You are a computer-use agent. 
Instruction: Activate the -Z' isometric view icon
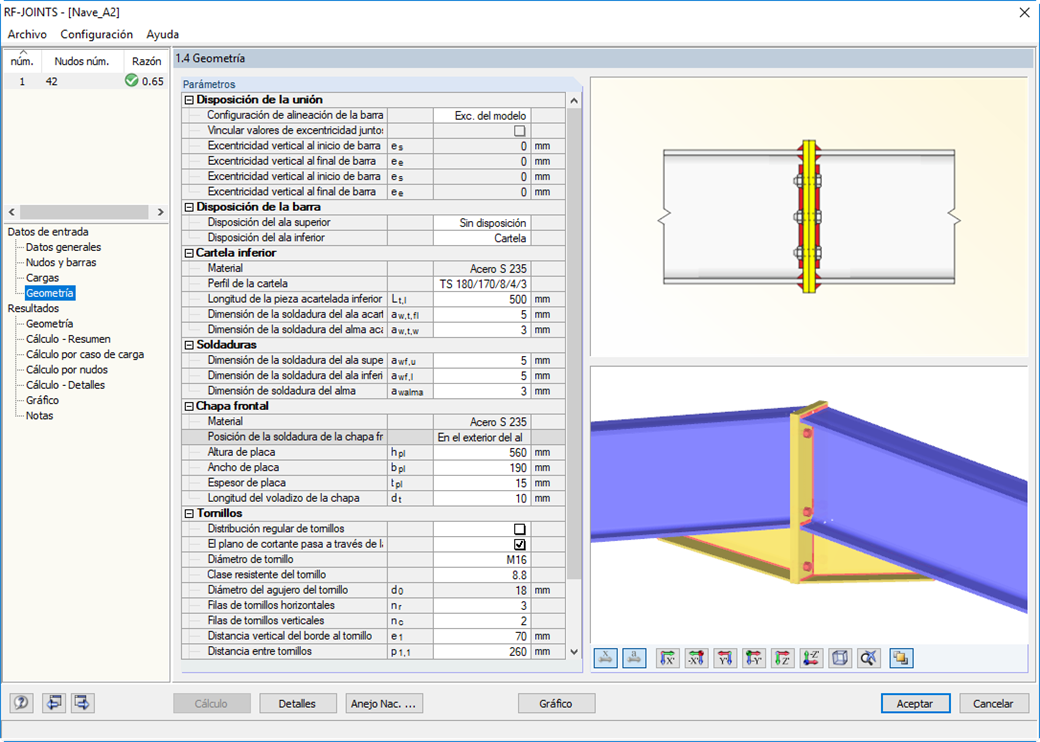click(810, 659)
